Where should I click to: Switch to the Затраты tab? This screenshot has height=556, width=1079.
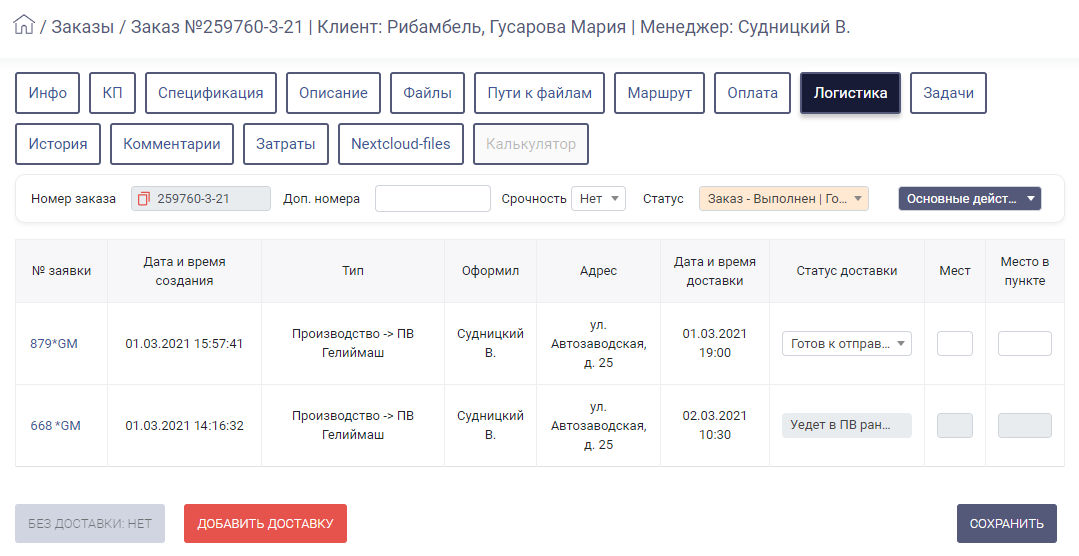tap(286, 144)
